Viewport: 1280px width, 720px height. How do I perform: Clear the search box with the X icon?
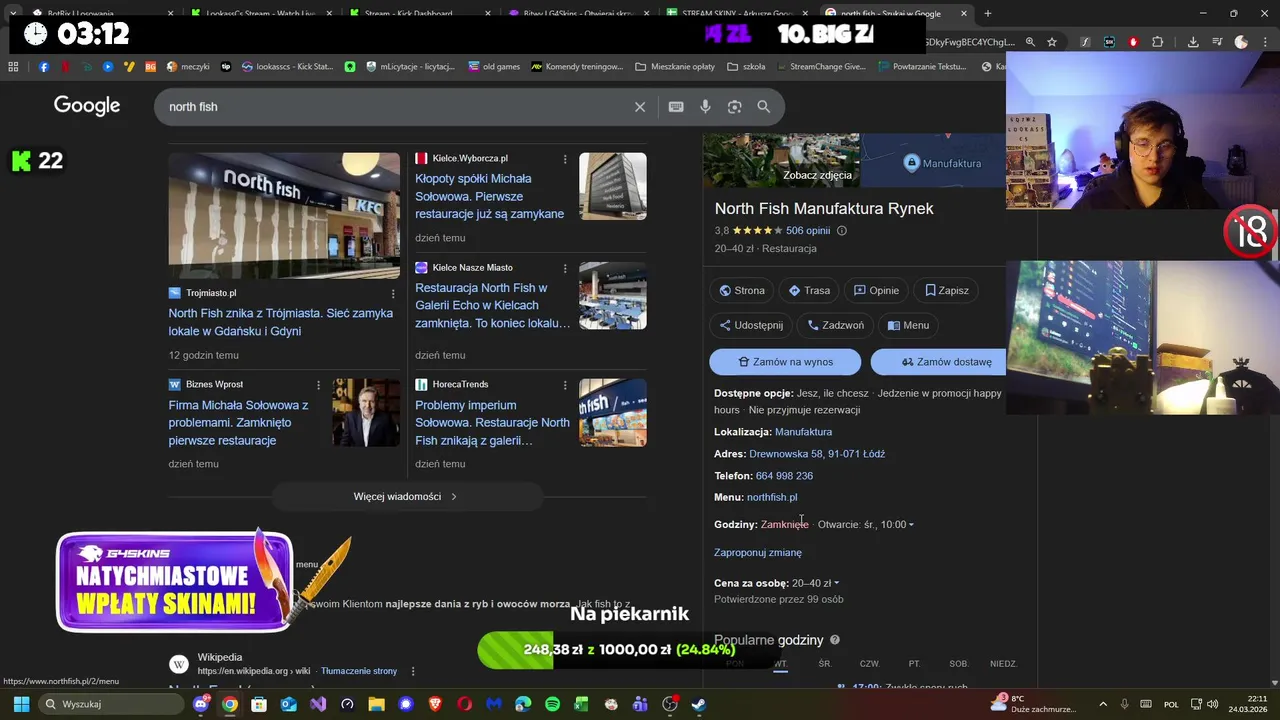[x=640, y=107]
